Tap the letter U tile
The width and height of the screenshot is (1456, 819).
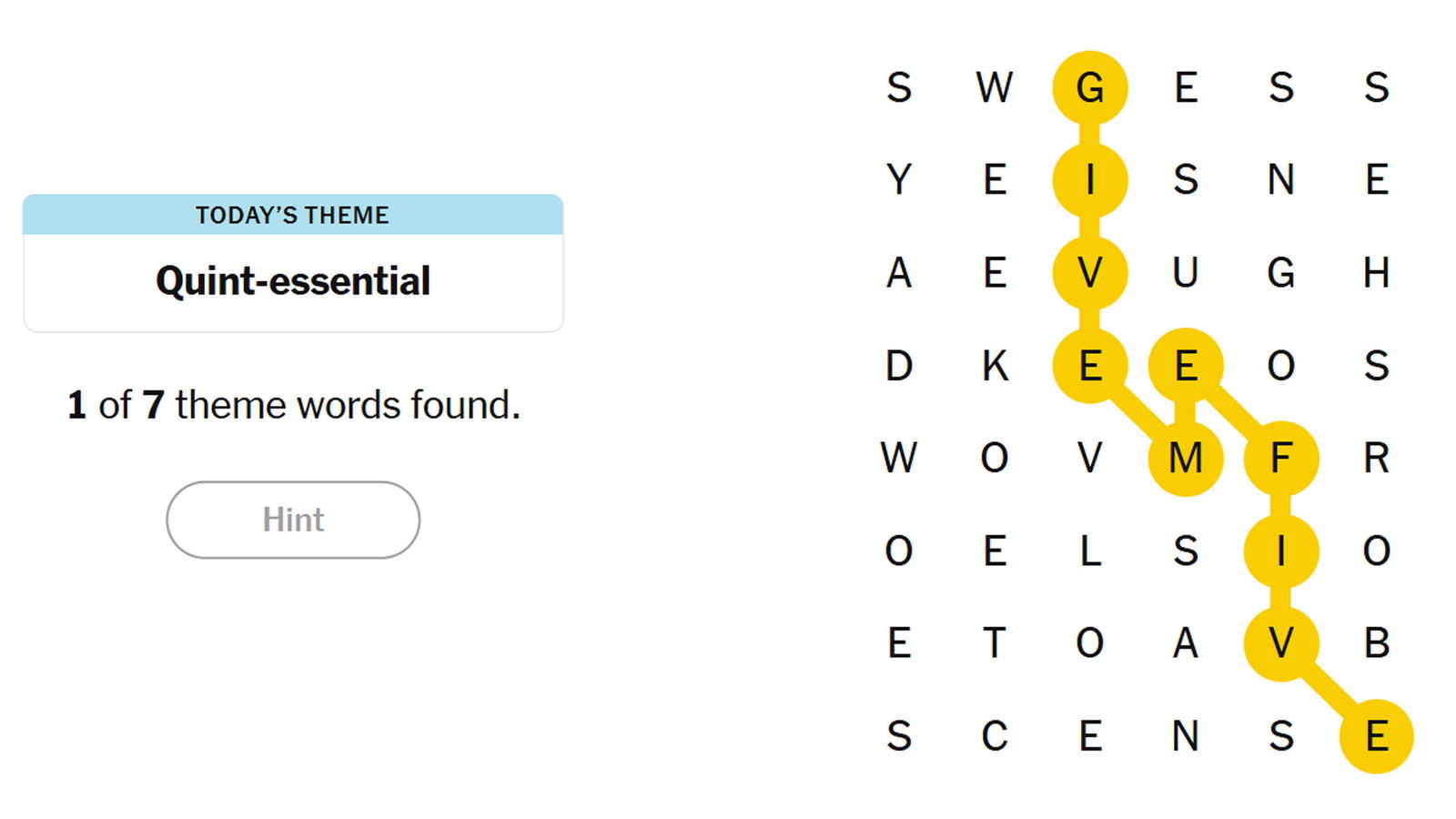click(x=1185, y=273)
